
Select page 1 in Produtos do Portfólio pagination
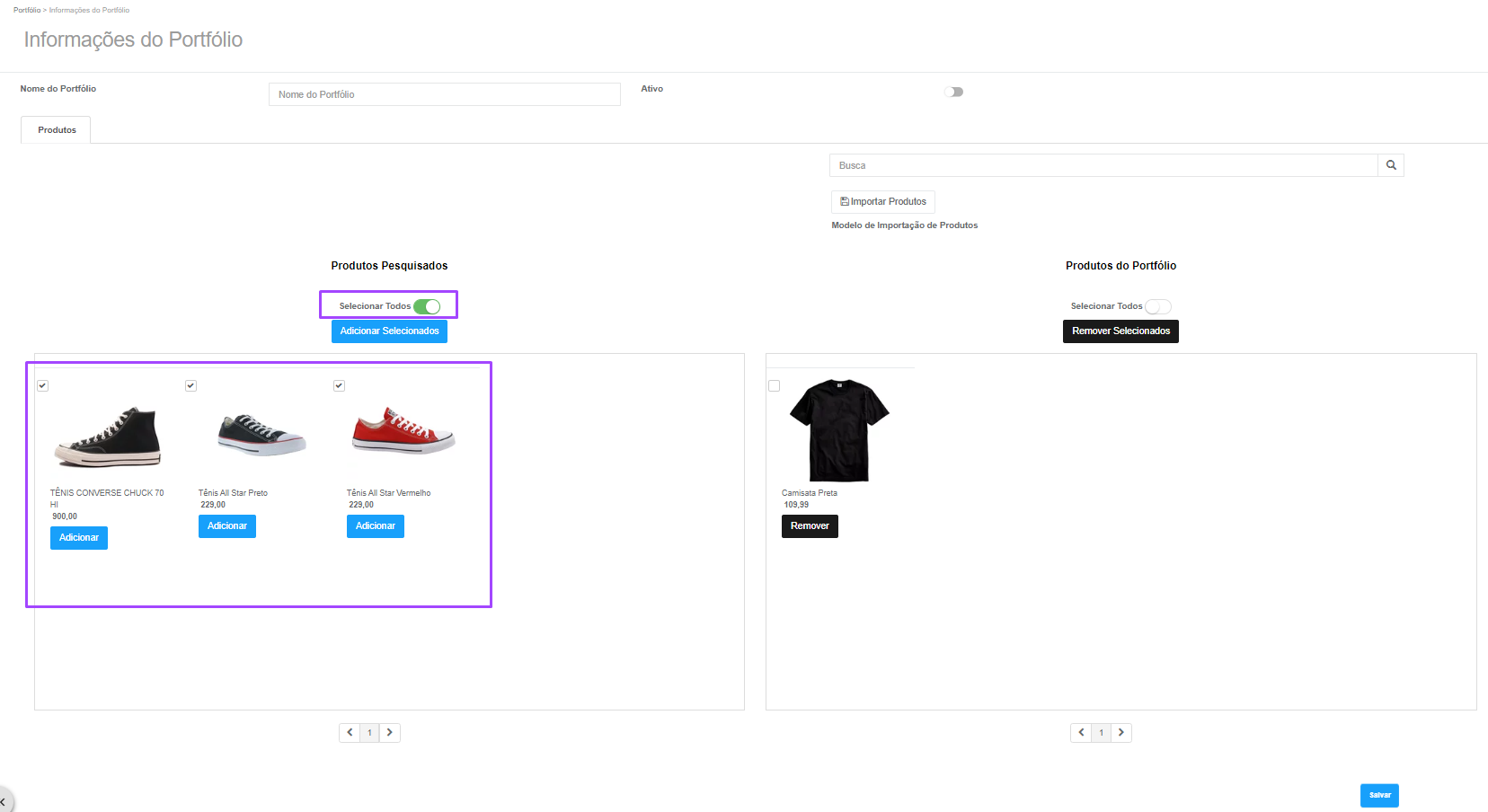1101,733
